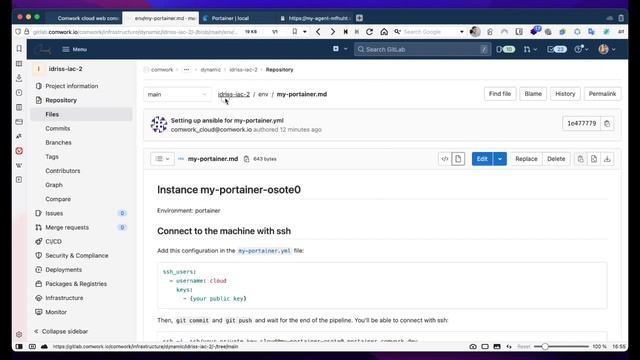Click the bookmark icon in address bar
Image resolution: width=640 pixels, height=360 pixels.
(295, 31)
